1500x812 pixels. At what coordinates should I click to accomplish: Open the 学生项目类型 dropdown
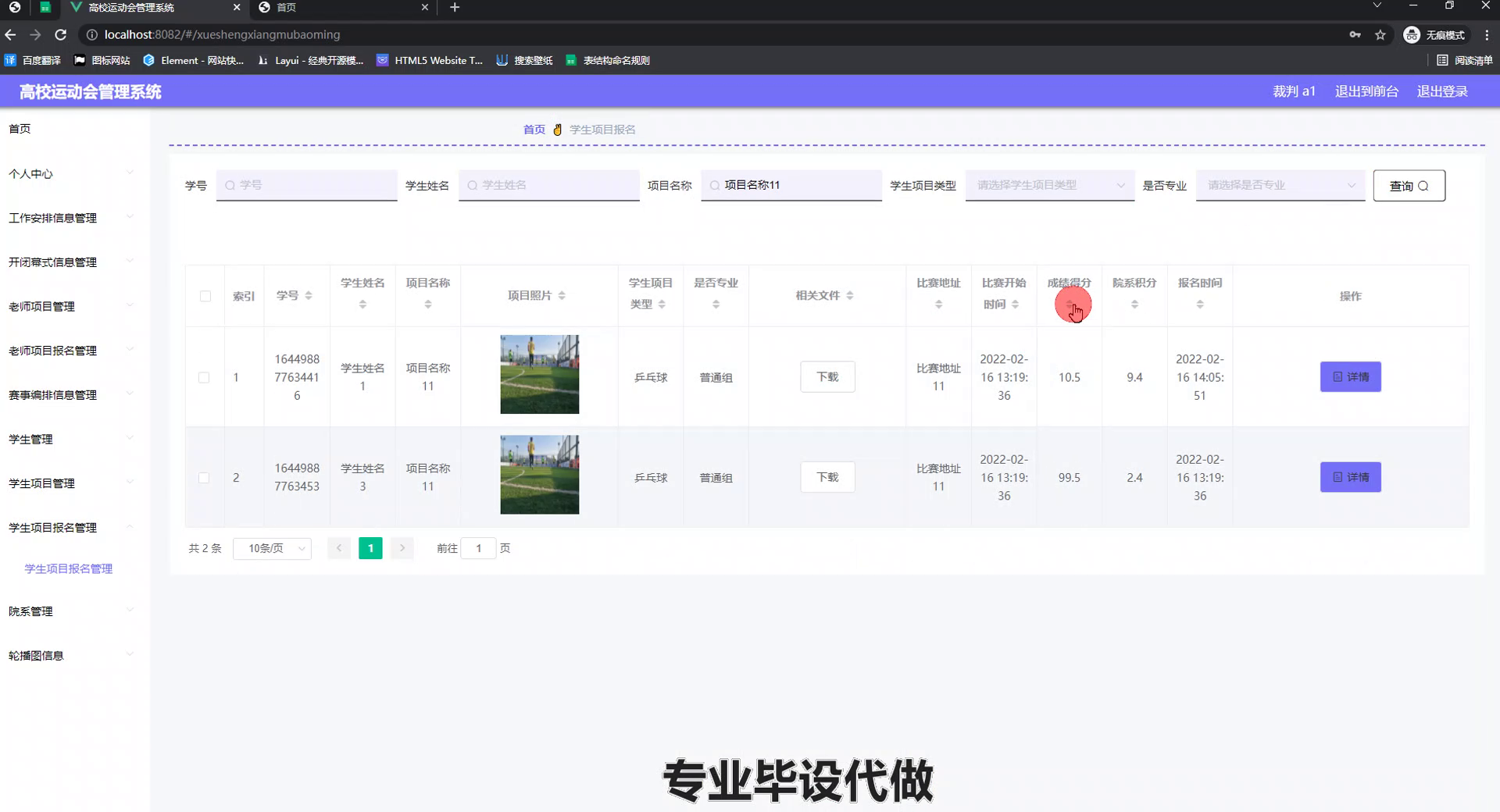1050,185
